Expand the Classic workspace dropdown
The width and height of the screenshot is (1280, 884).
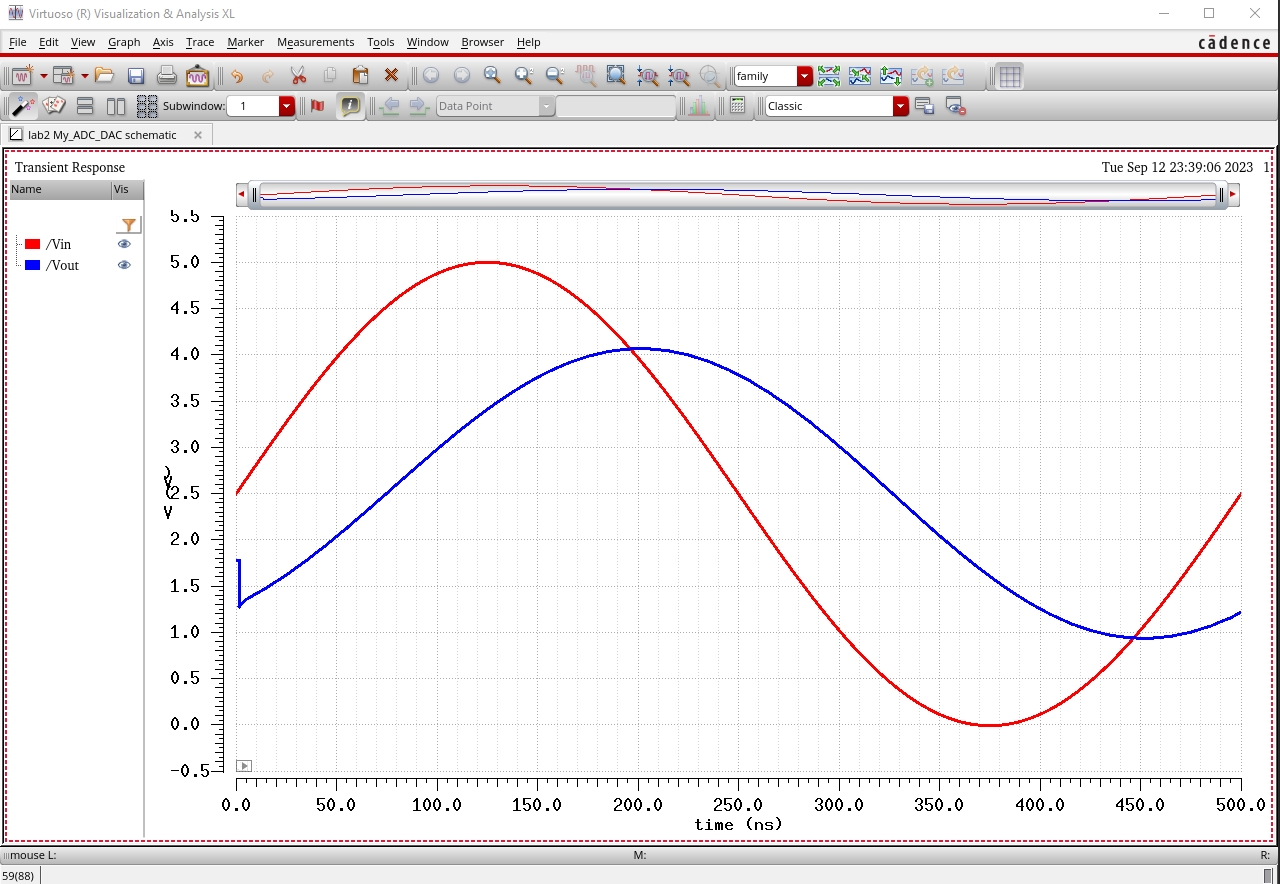click(900, 106)
